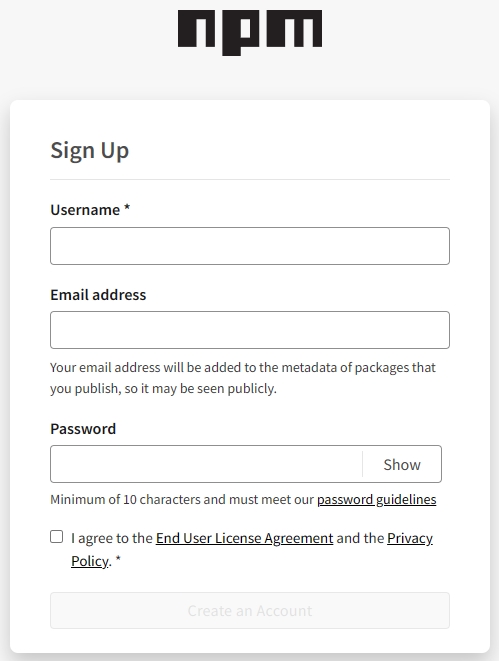499x661 pixels.
Task: Click the divider under Sign Up
Action: pos(250,180)
